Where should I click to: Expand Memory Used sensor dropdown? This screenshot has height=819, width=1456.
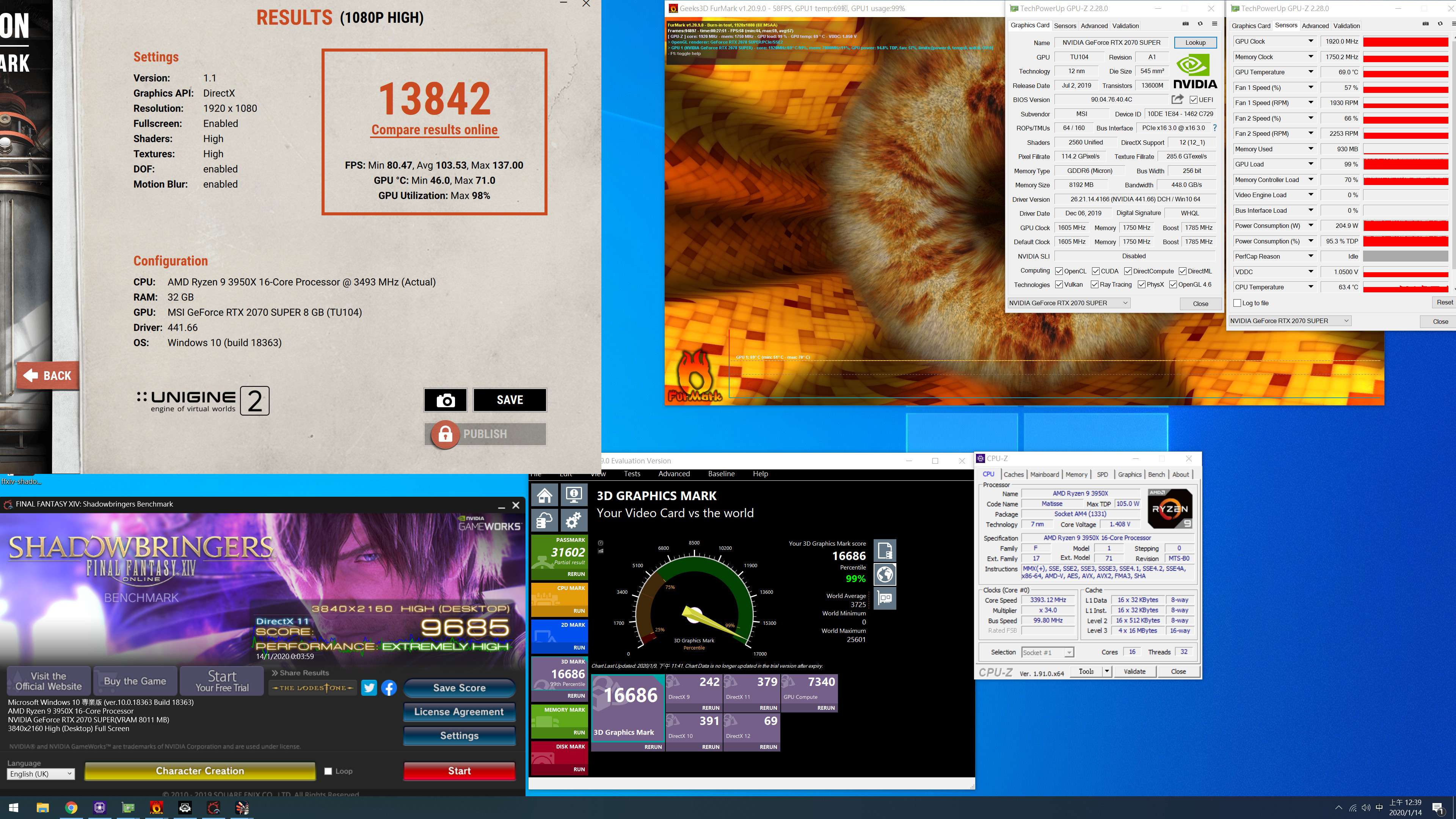[x=1311, y=149]
